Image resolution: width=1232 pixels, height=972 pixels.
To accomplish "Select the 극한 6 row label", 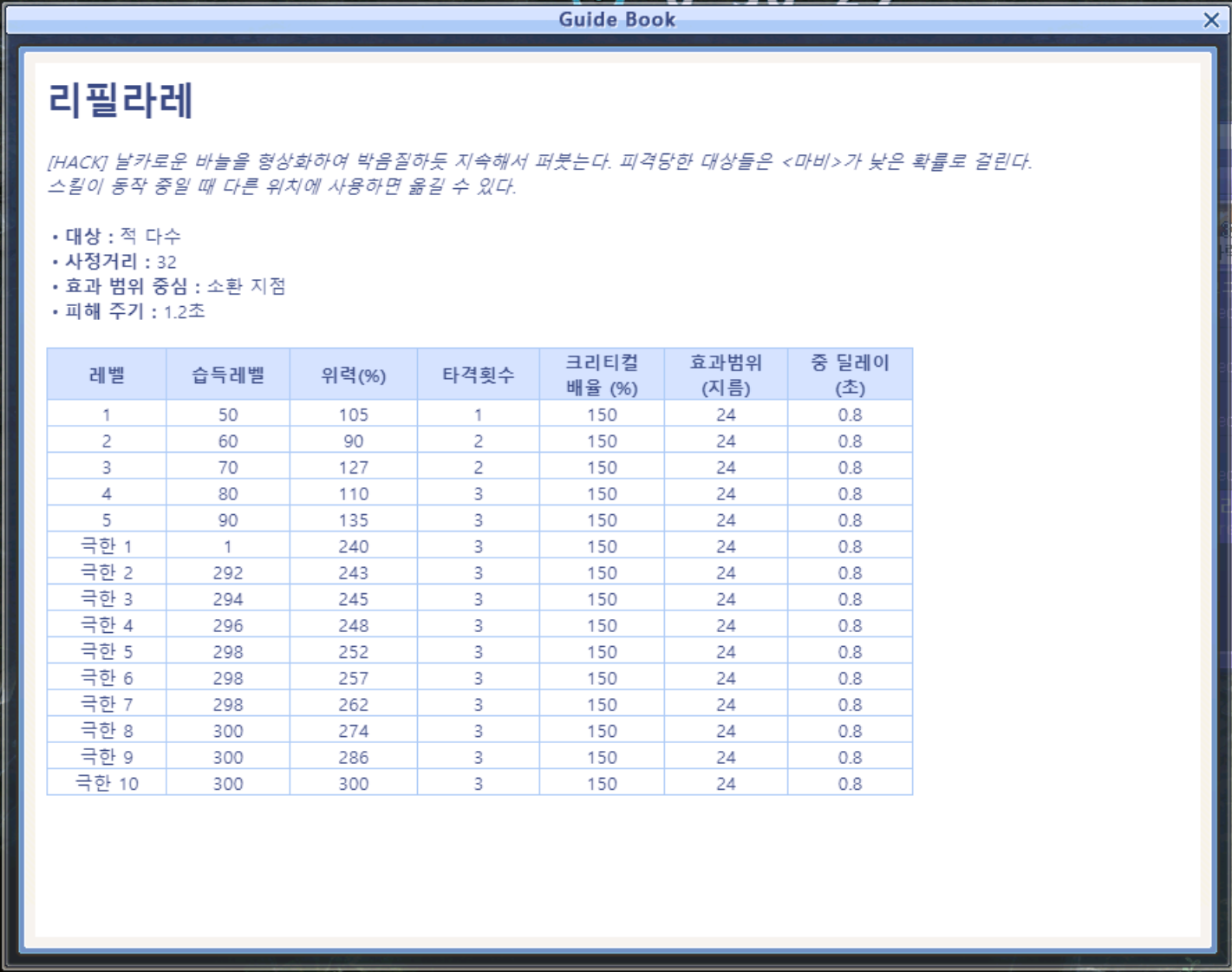I will click(x=107, y=678).
